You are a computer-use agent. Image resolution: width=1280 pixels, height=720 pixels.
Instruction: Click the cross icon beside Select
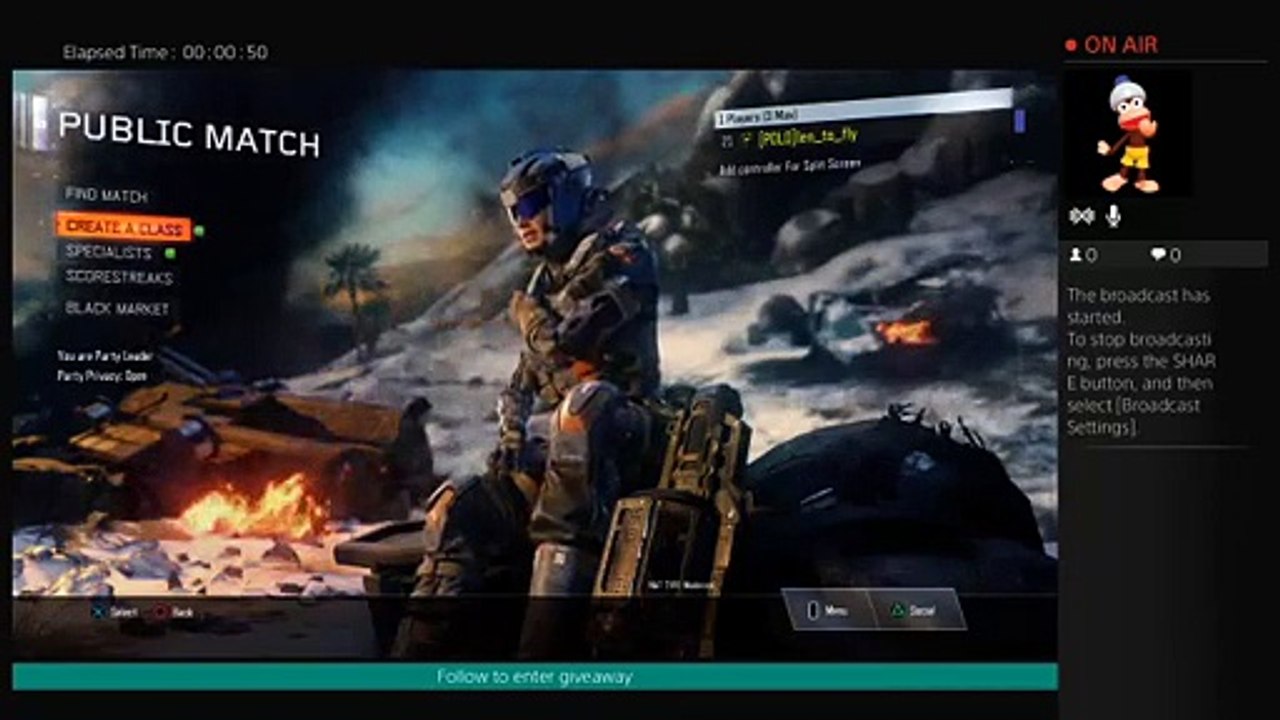click(x=99, y=611)
